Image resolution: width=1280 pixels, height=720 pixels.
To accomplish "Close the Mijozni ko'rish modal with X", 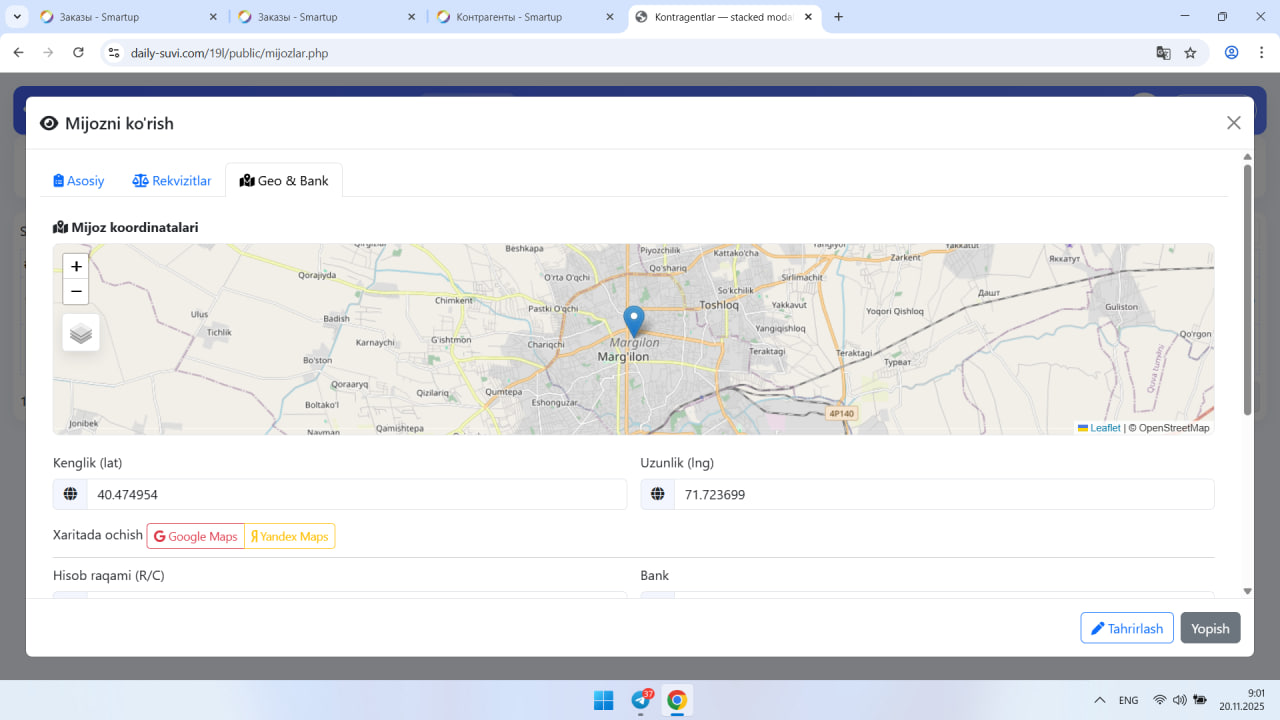I will pos(1233,123).
